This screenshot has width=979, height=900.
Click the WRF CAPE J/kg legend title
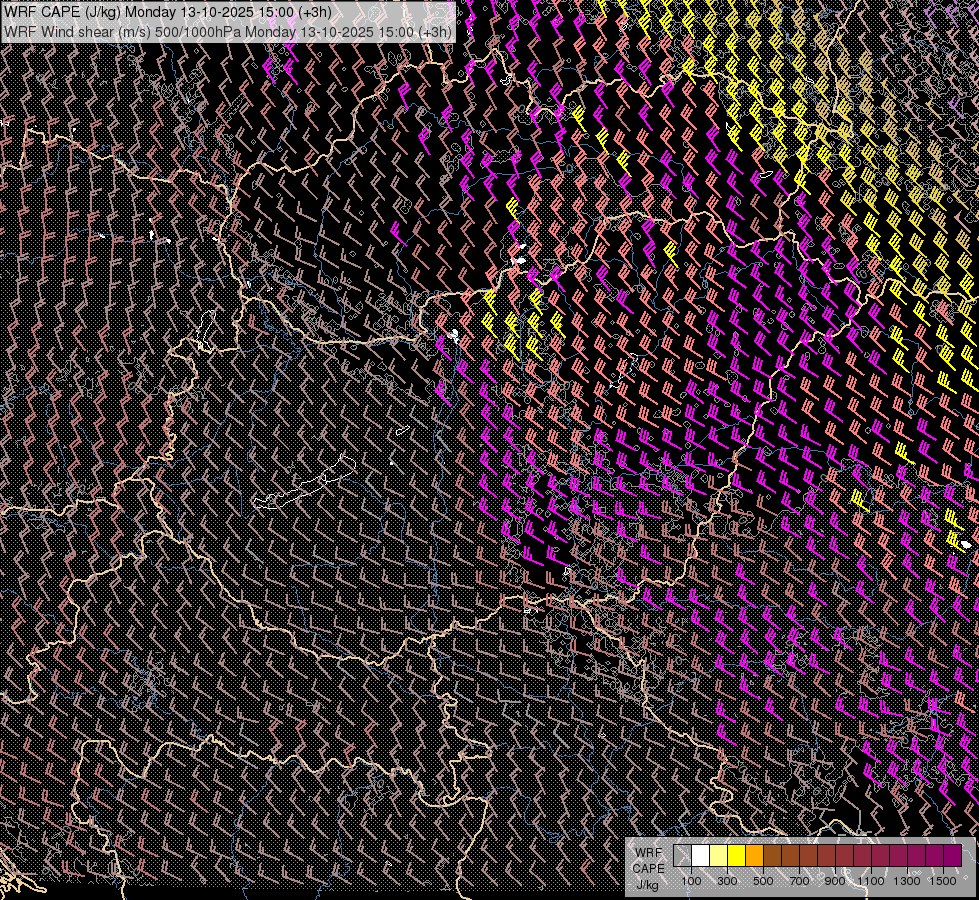tap(647, 868)
